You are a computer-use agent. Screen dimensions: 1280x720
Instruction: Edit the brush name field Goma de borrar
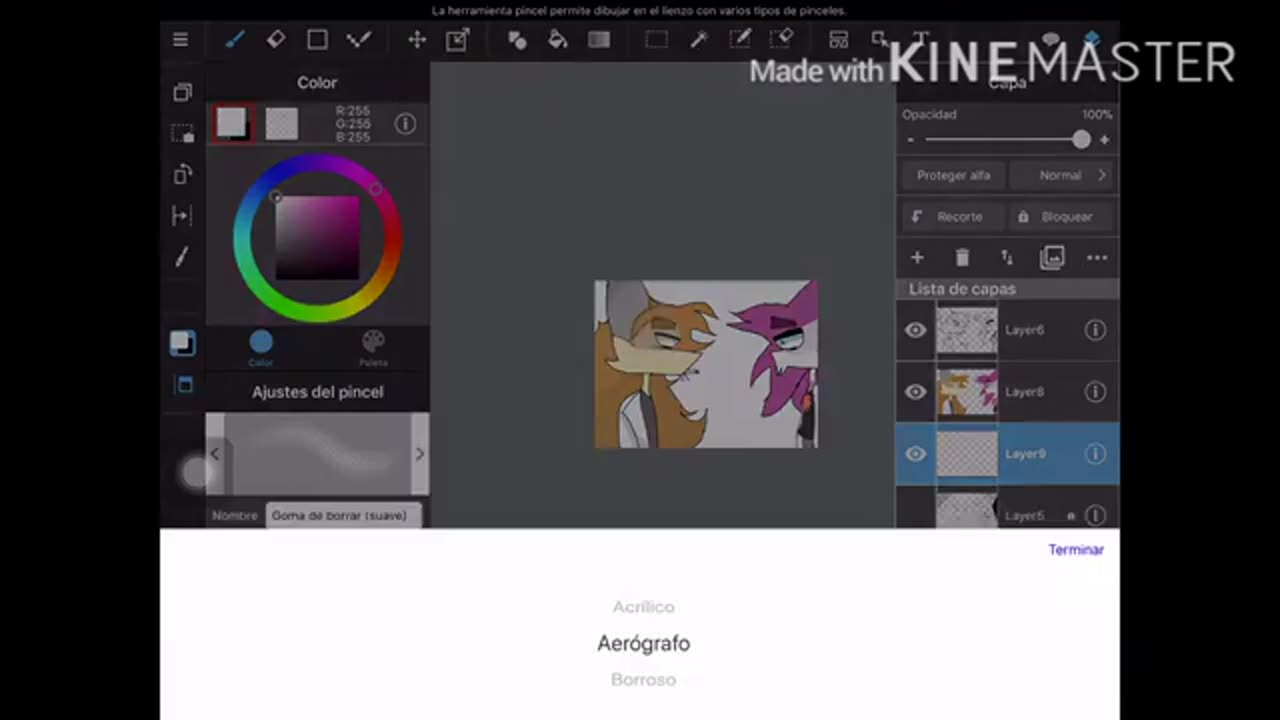[343, 516]
